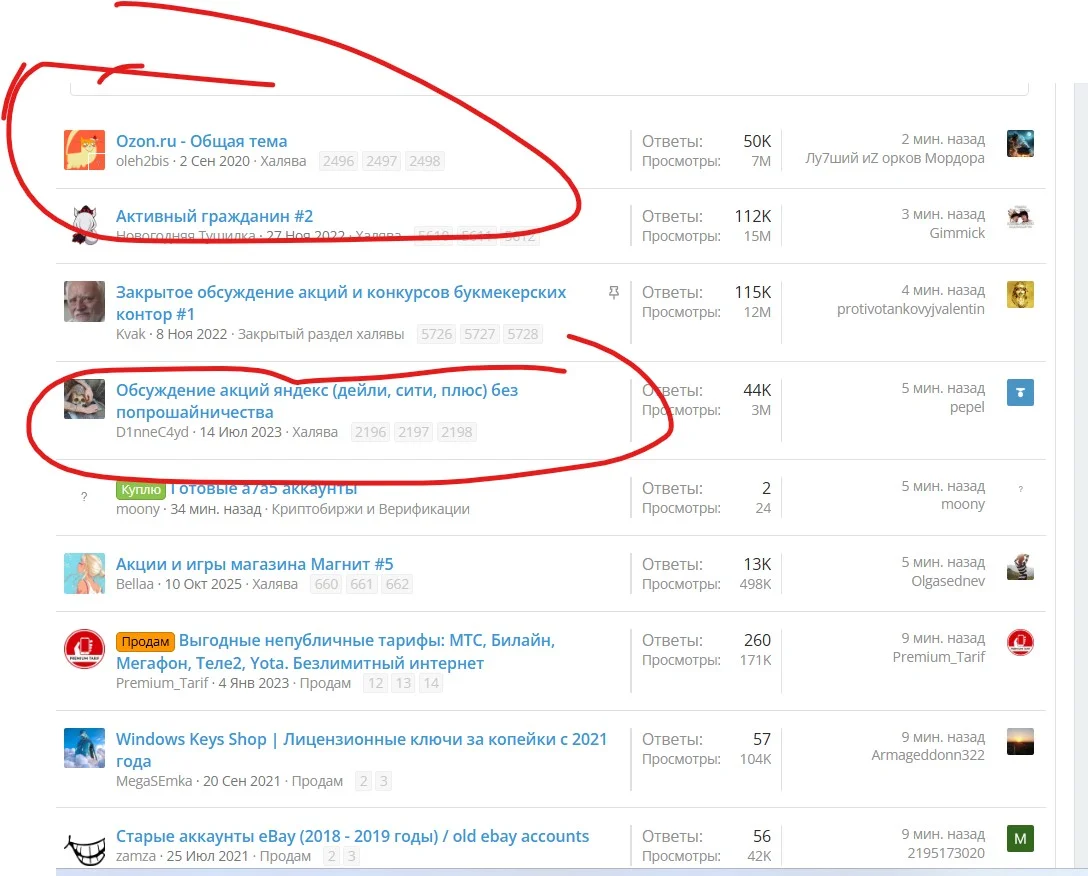
Task: Go to page 2497 of Ozon thread
Action: 382,161
